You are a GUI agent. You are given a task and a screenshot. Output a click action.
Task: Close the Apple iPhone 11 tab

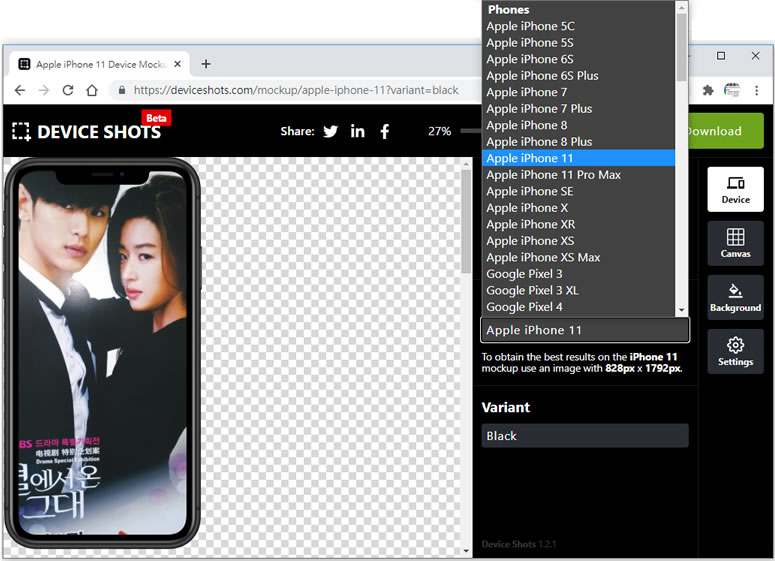[x=177, y=64]
